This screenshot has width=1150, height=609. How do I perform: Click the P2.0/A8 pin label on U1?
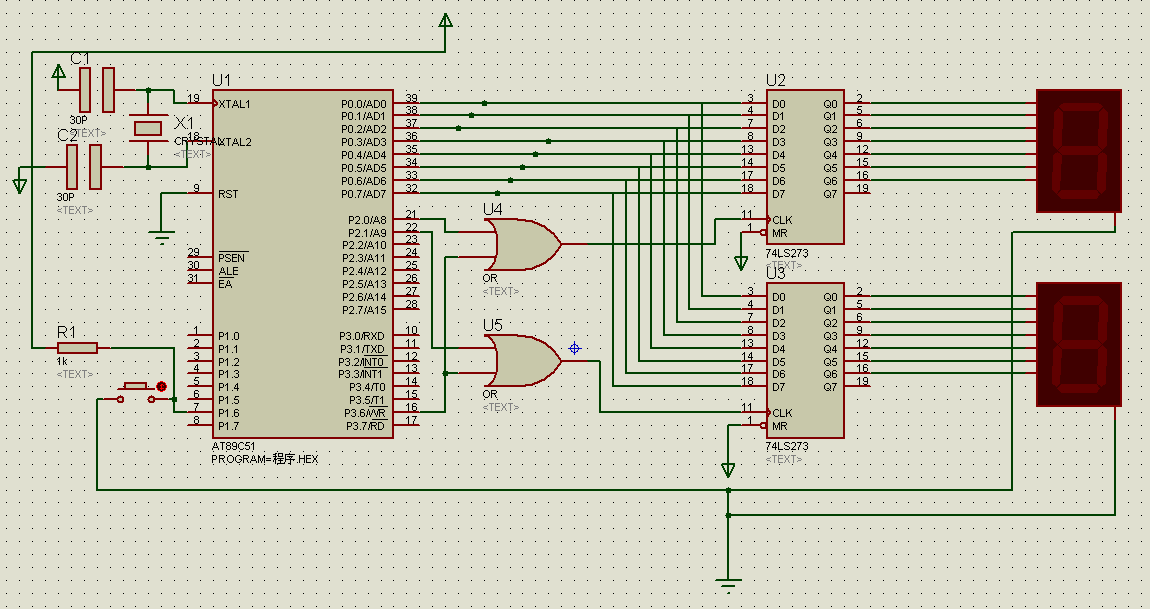coord(367,220)
